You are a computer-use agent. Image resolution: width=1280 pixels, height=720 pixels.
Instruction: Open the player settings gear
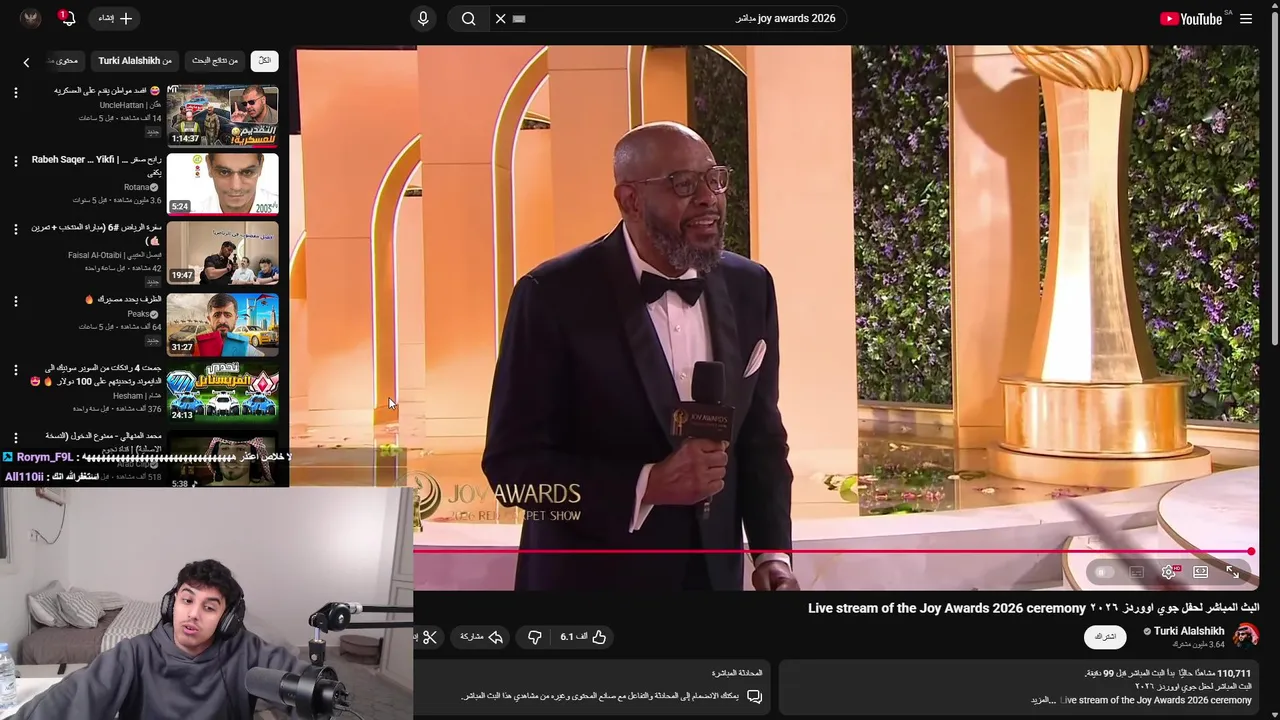(x=1169, y=572)
